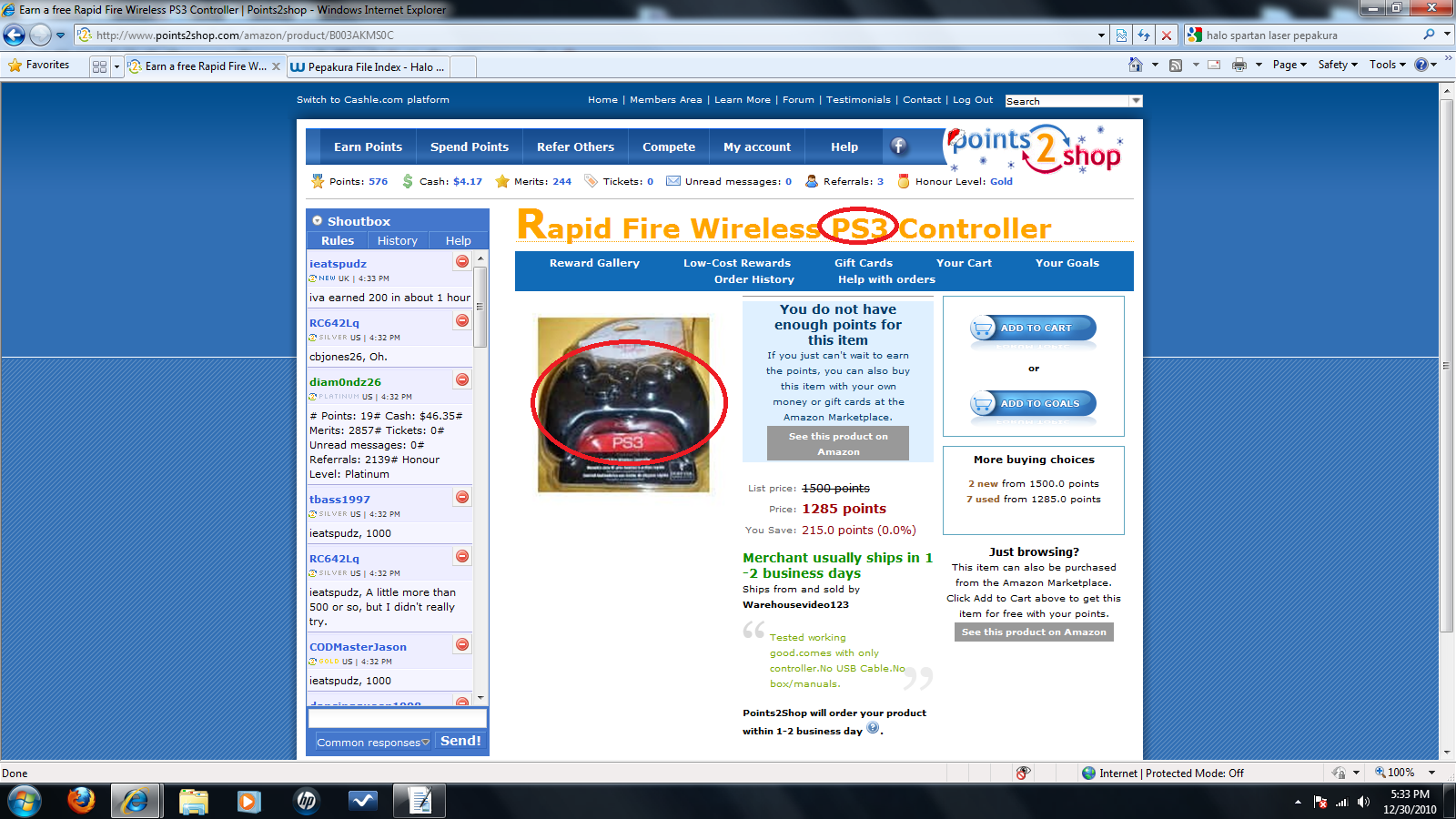Open the diam0ndz26 username link
Image resolution: width=1456 pixels, height=819 pixels.
(345, 382)
